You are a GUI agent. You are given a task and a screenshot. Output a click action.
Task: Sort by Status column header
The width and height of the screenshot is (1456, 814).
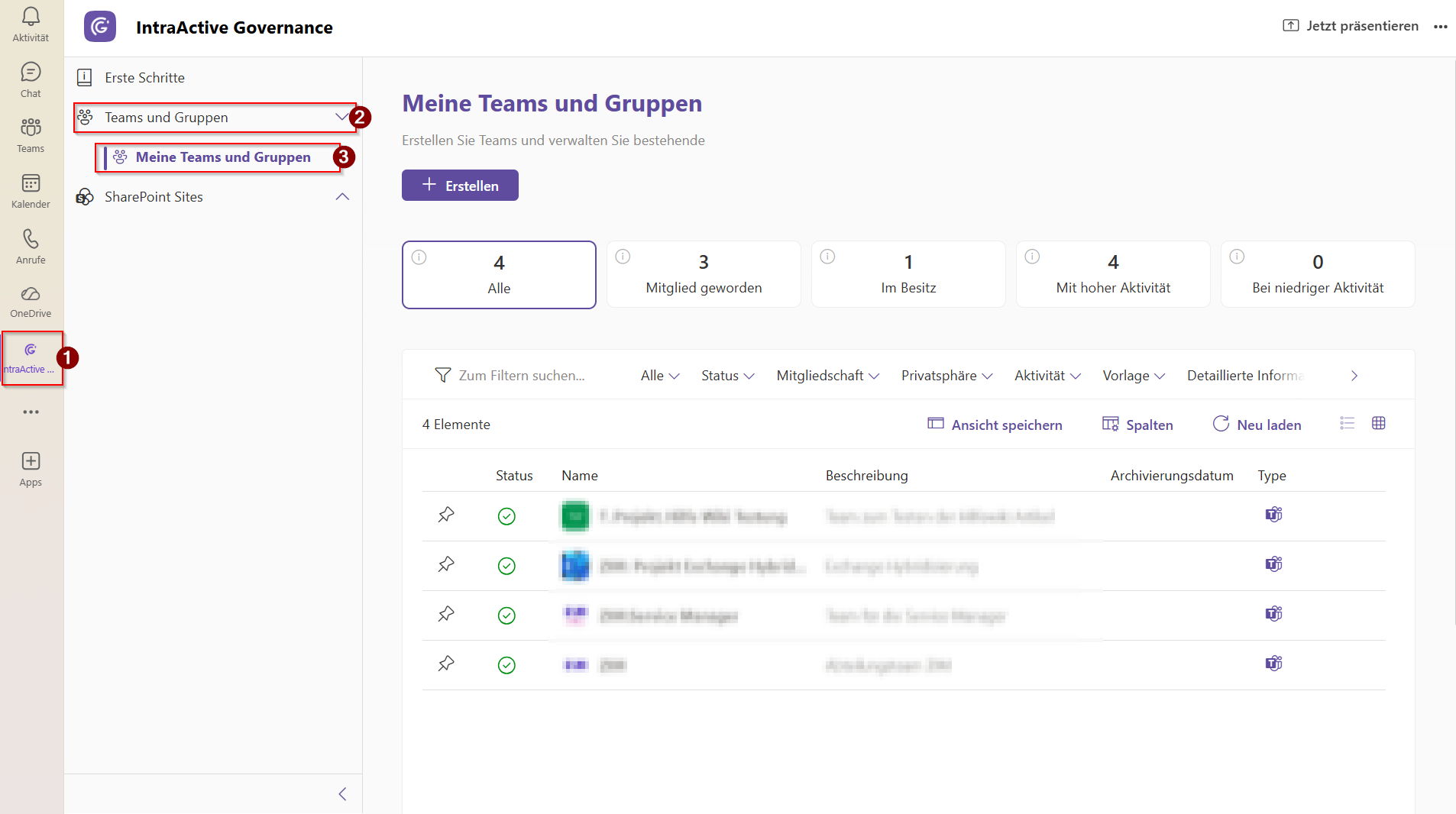[x=514, y=476]
